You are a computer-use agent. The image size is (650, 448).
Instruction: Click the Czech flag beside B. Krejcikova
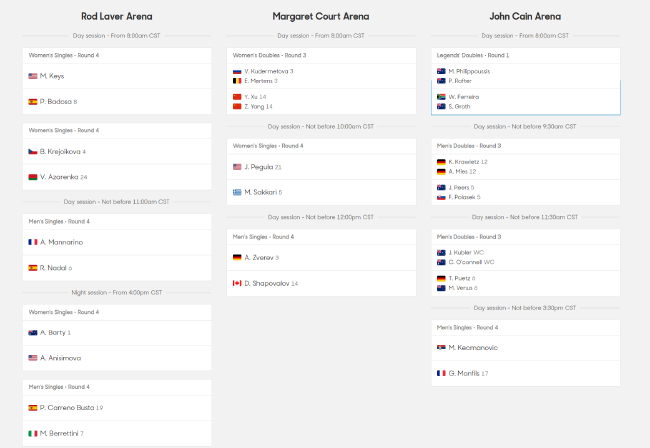pos(32,151)
